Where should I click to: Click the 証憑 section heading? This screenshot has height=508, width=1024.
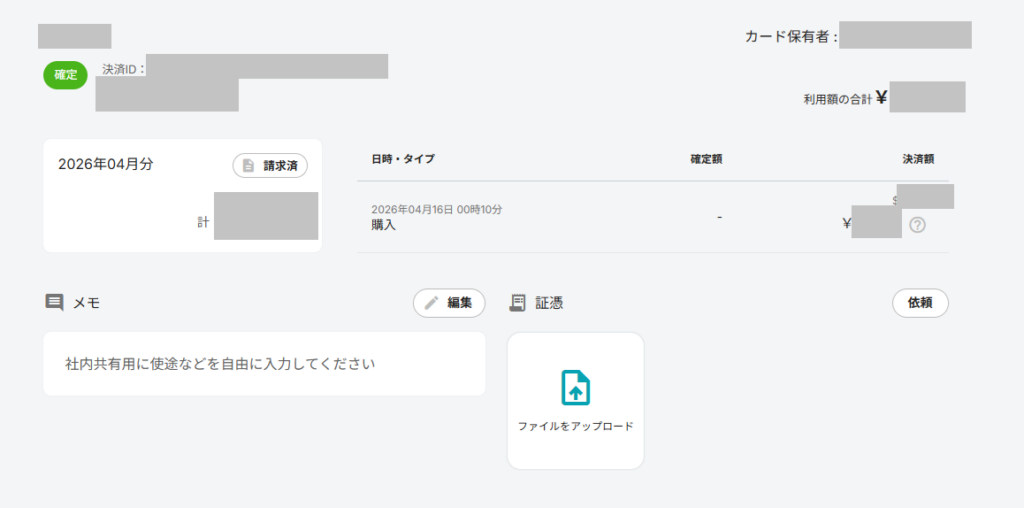click(549, 303)
